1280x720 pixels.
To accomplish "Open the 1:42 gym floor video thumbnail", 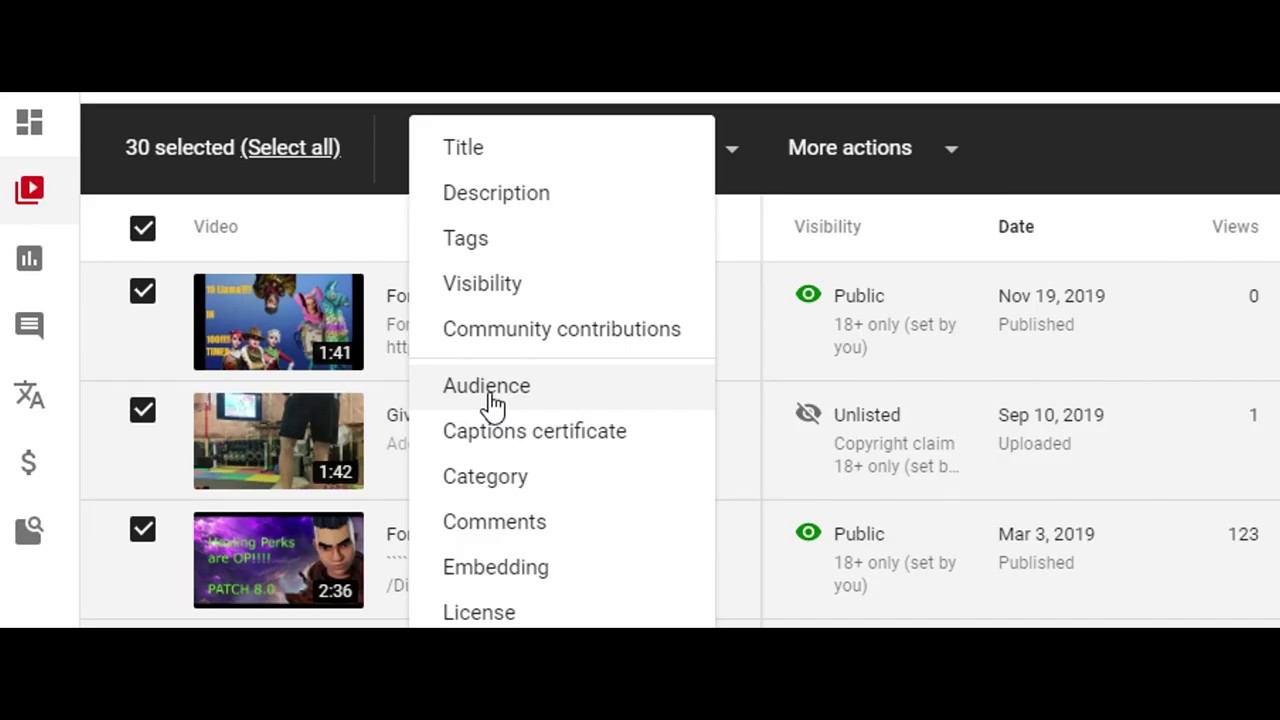I will point(279,441).
